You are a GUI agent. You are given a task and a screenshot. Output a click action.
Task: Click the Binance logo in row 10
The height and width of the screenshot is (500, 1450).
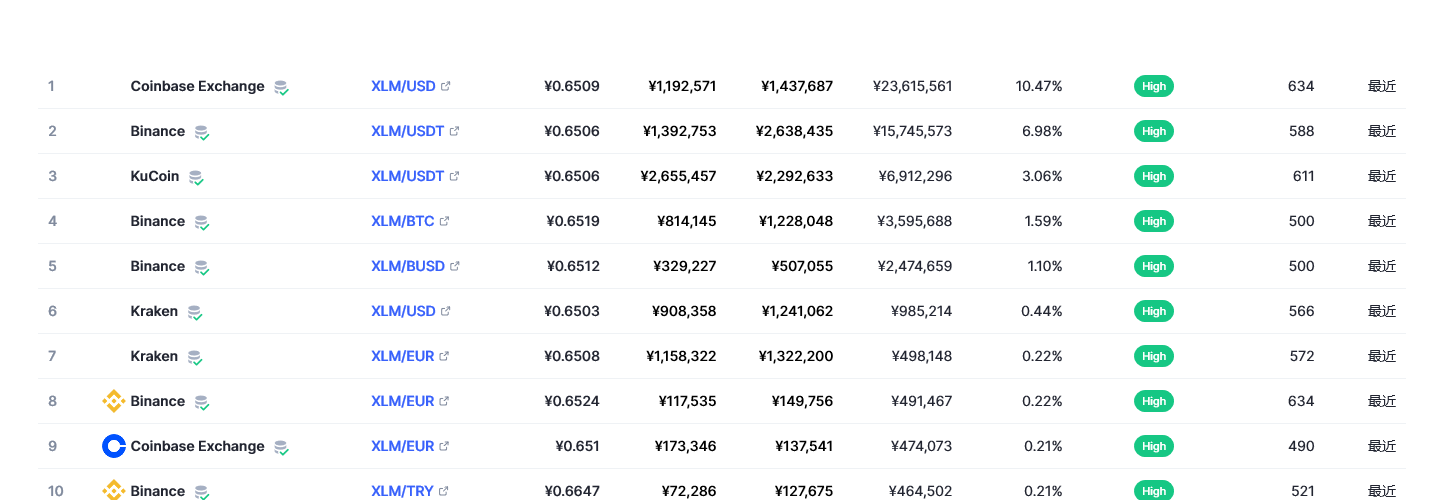(114, 491)
